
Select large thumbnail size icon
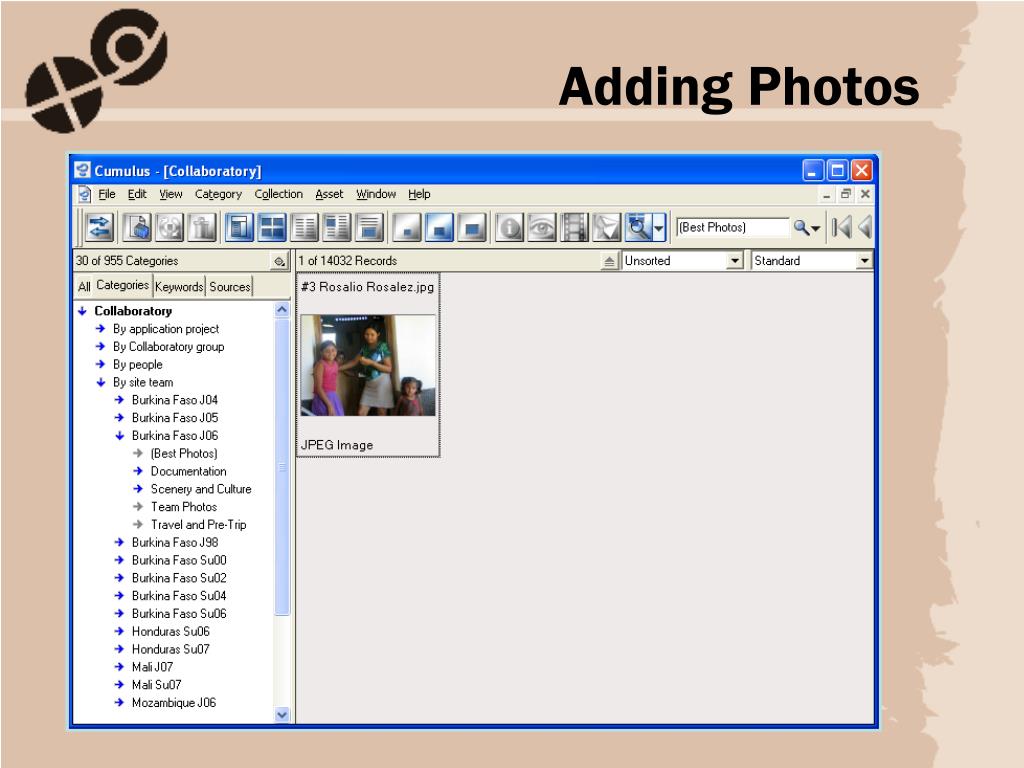point(472,227)
